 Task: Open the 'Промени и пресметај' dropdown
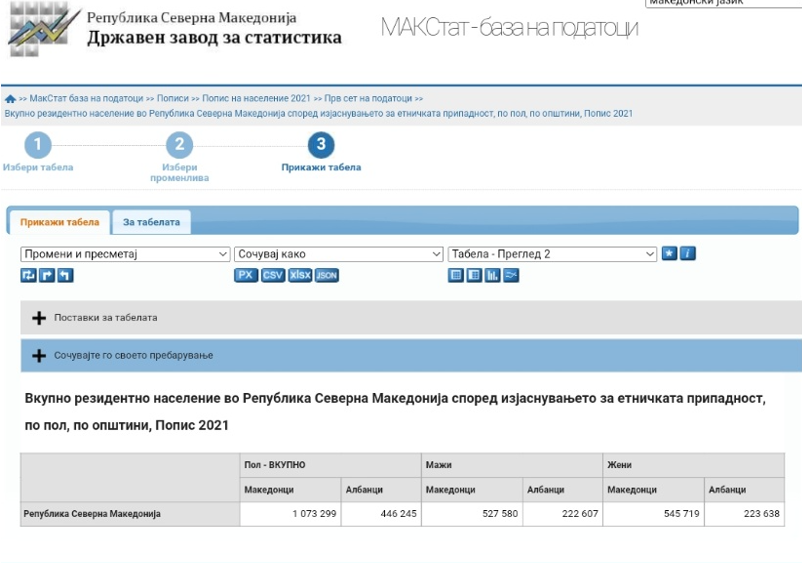125,254
